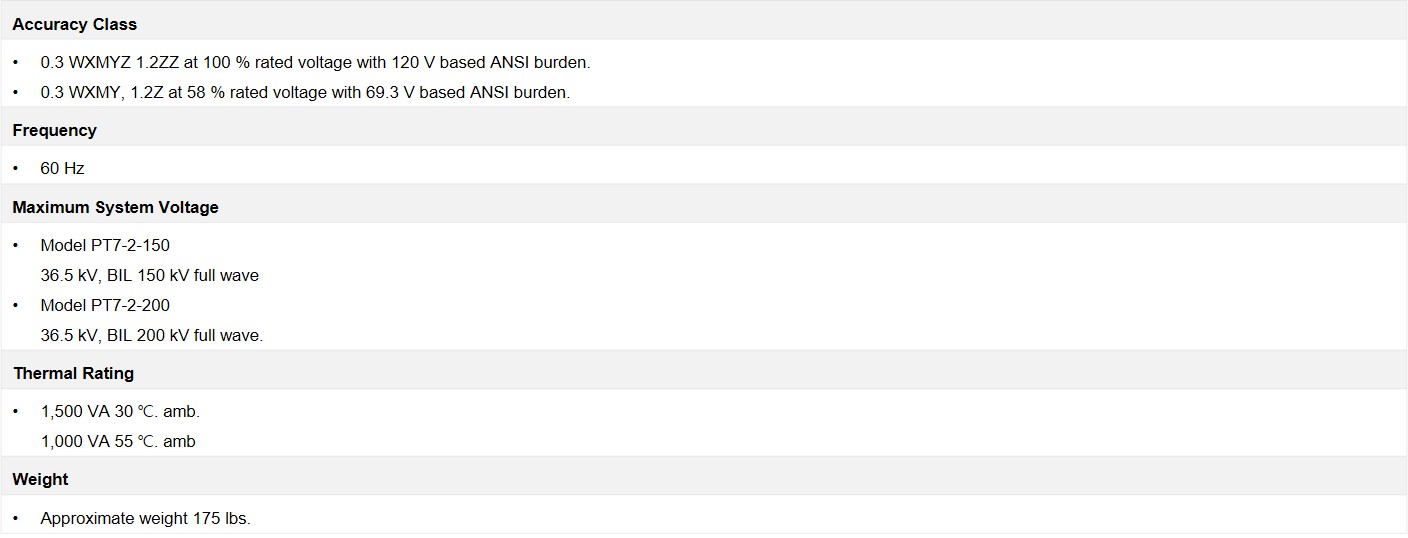Select the 0.3 WXMY, 1.2Z at 58 % line
This screenshot has width=1408, height=538.
pyautogui.click(x=305, y=92)
